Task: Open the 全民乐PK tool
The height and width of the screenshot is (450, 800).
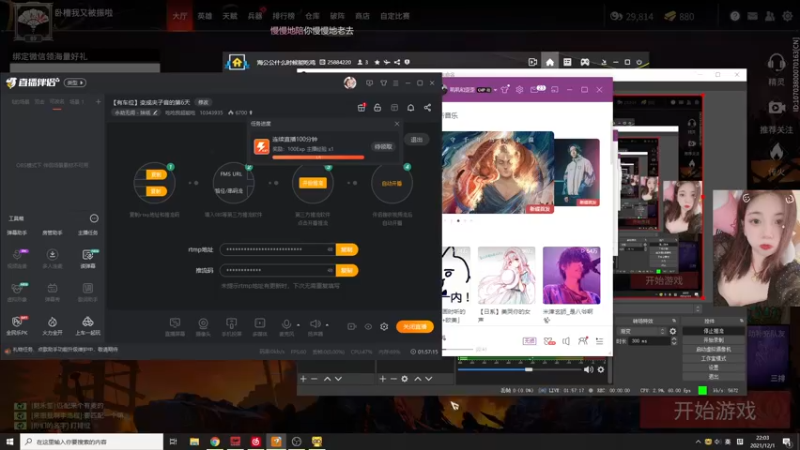Action: tap(17, 326)
